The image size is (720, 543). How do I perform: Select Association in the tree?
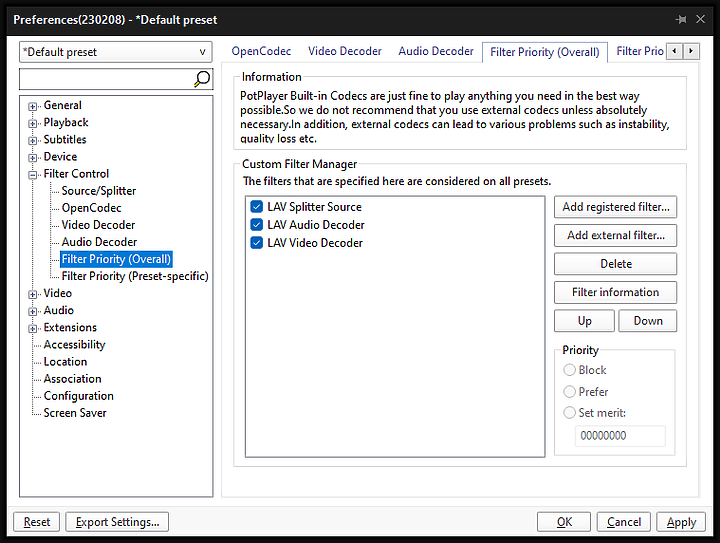pos(73,379)
